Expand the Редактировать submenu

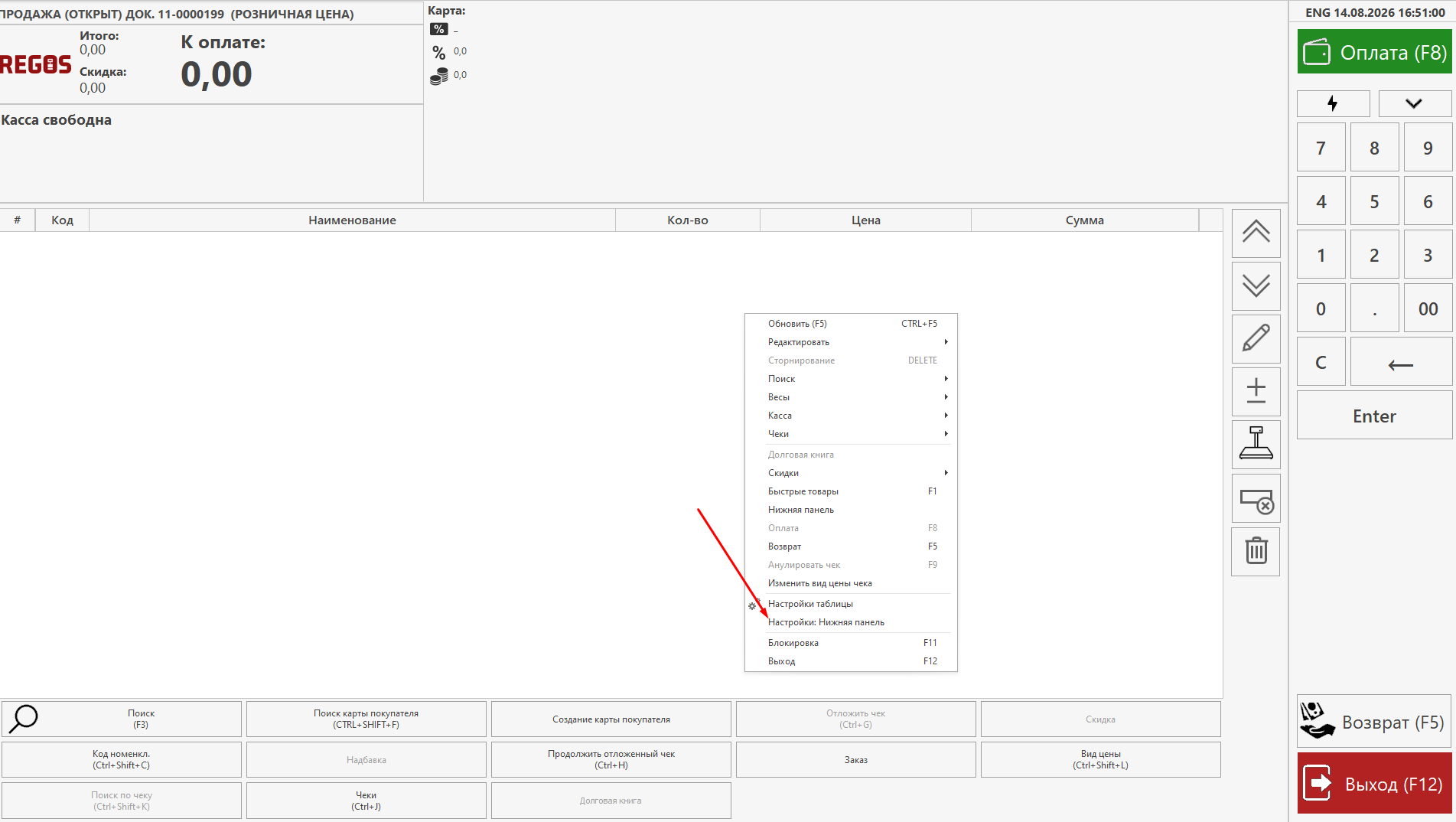pyautogui.click(x=851, y=342)
